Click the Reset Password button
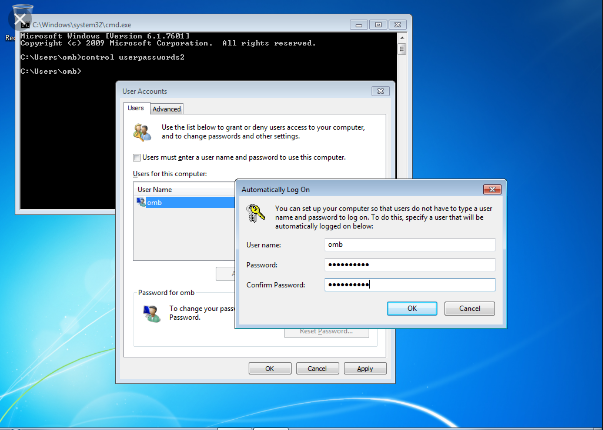 click(x=326, y=332)
